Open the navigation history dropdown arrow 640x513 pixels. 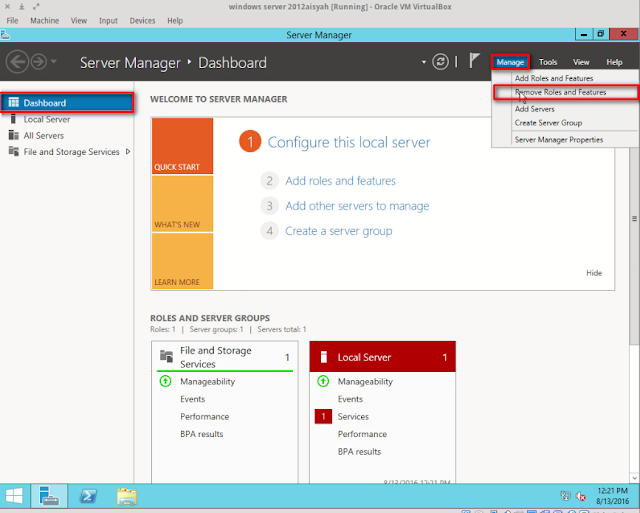click(x=53, y=62)
